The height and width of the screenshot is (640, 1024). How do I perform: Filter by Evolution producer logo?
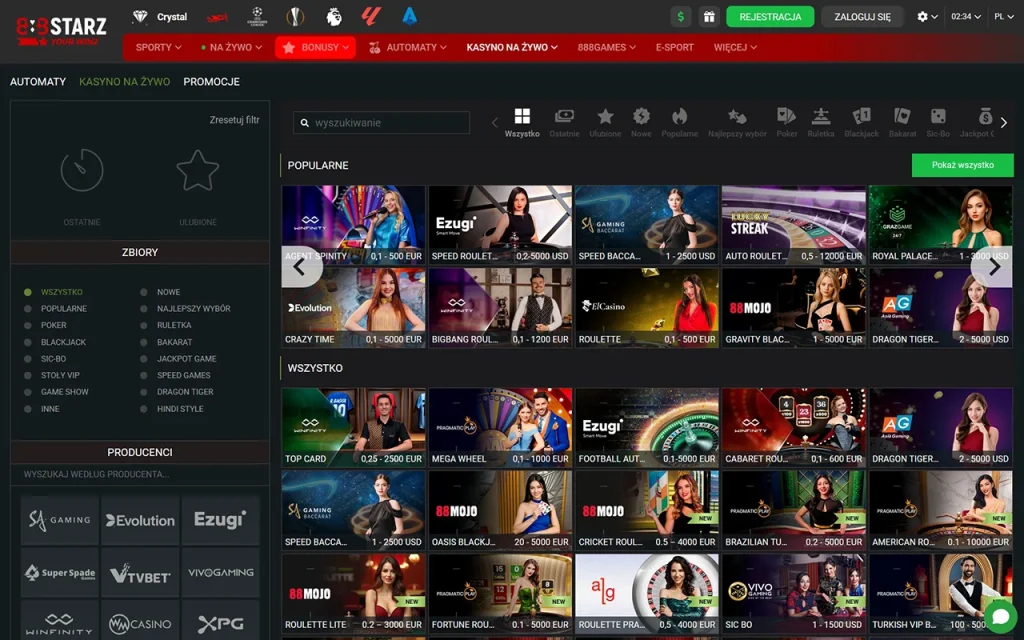140,520
